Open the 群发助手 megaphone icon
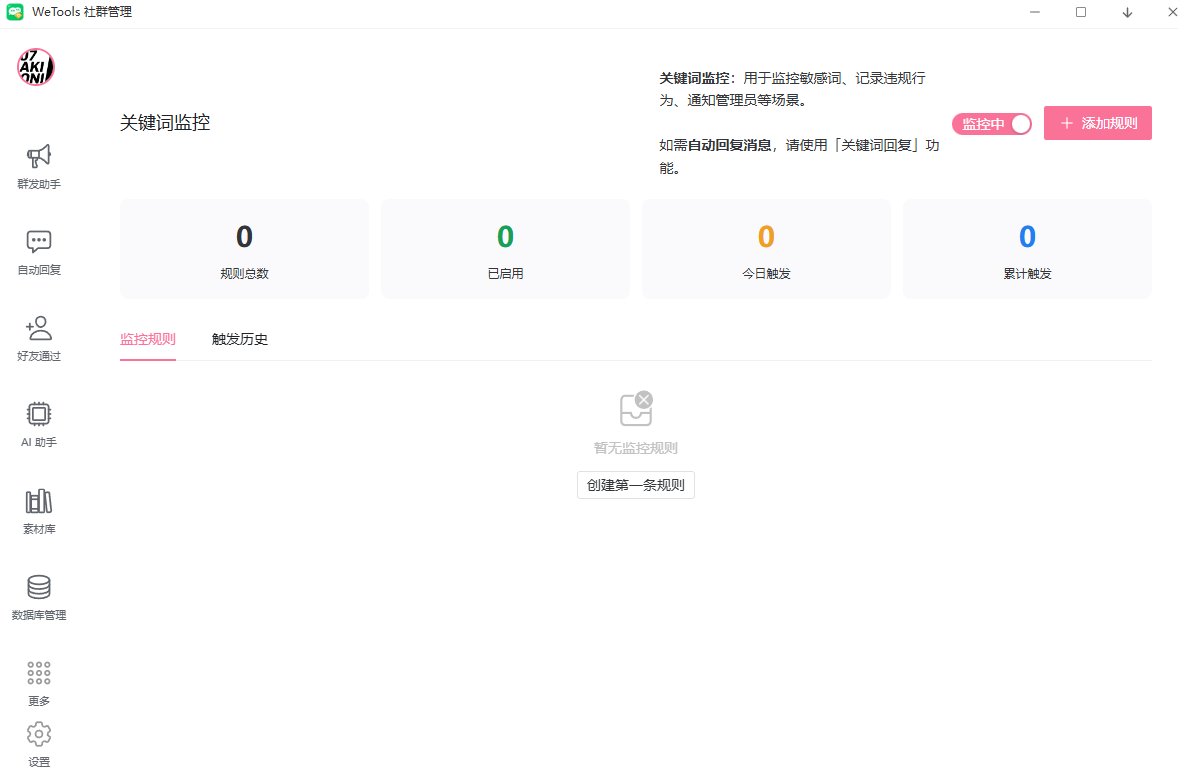Screen dimensions: 1178x769 pyautogui.click(x=39, y=157)
